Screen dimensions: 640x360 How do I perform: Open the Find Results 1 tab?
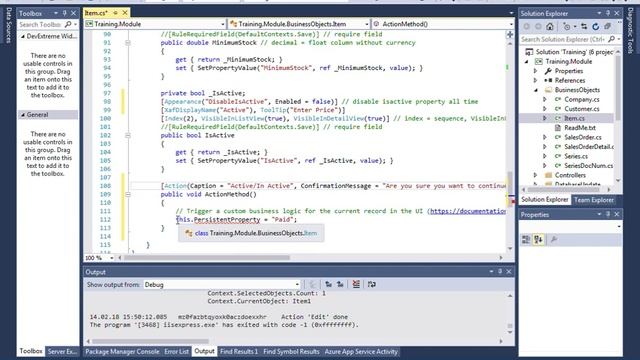click(x=239, y=351)
